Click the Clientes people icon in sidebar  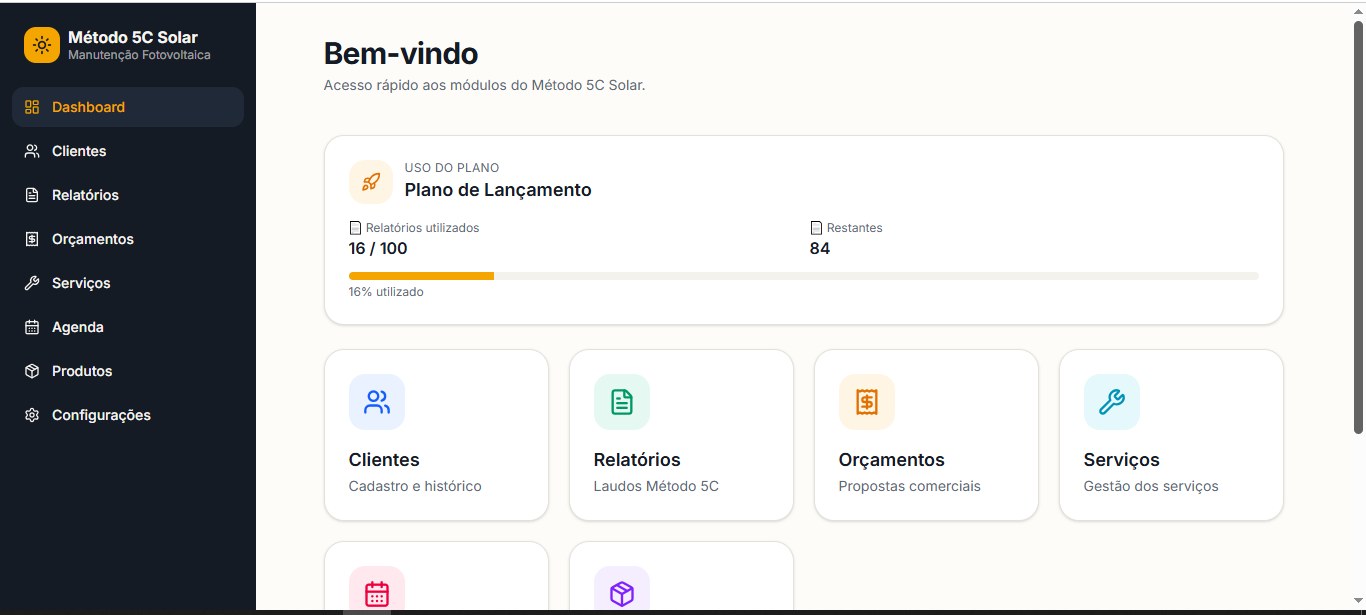(32, 151)
